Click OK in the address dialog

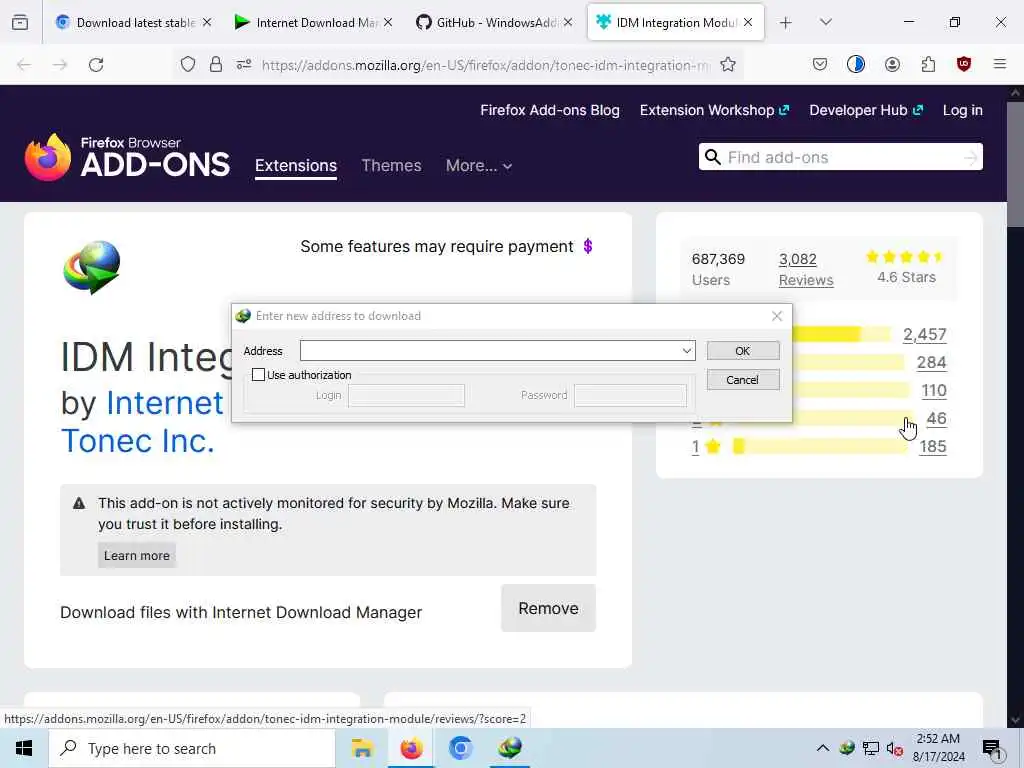pos(743,351)
